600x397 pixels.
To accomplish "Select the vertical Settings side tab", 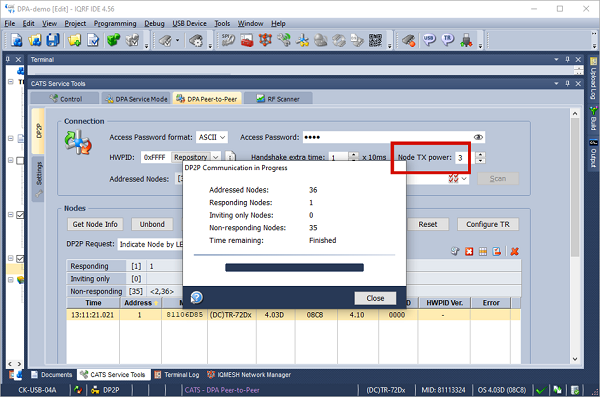I will tap(38, 179).
